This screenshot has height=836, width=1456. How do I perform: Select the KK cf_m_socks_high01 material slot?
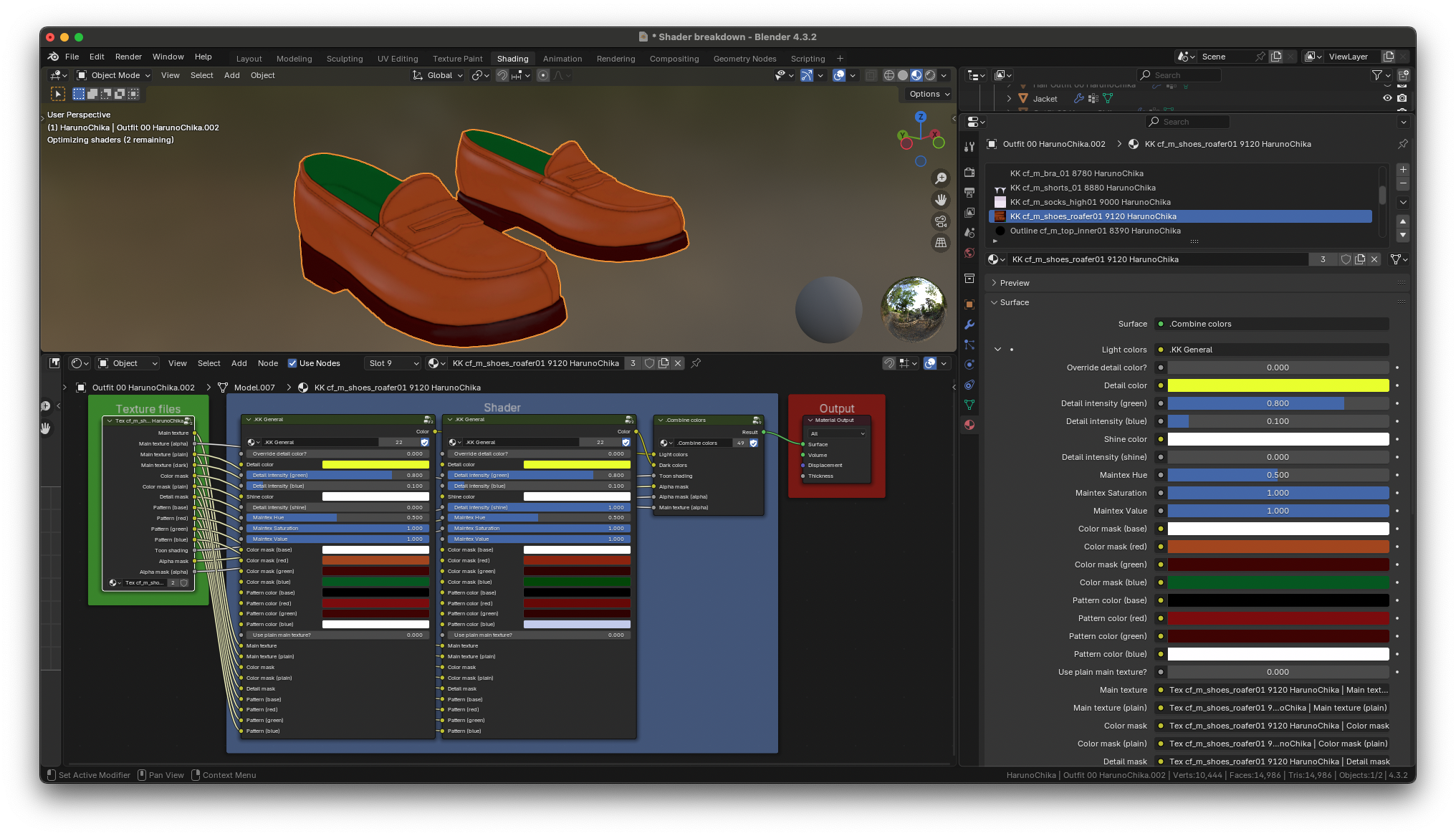click(1090, 202)
